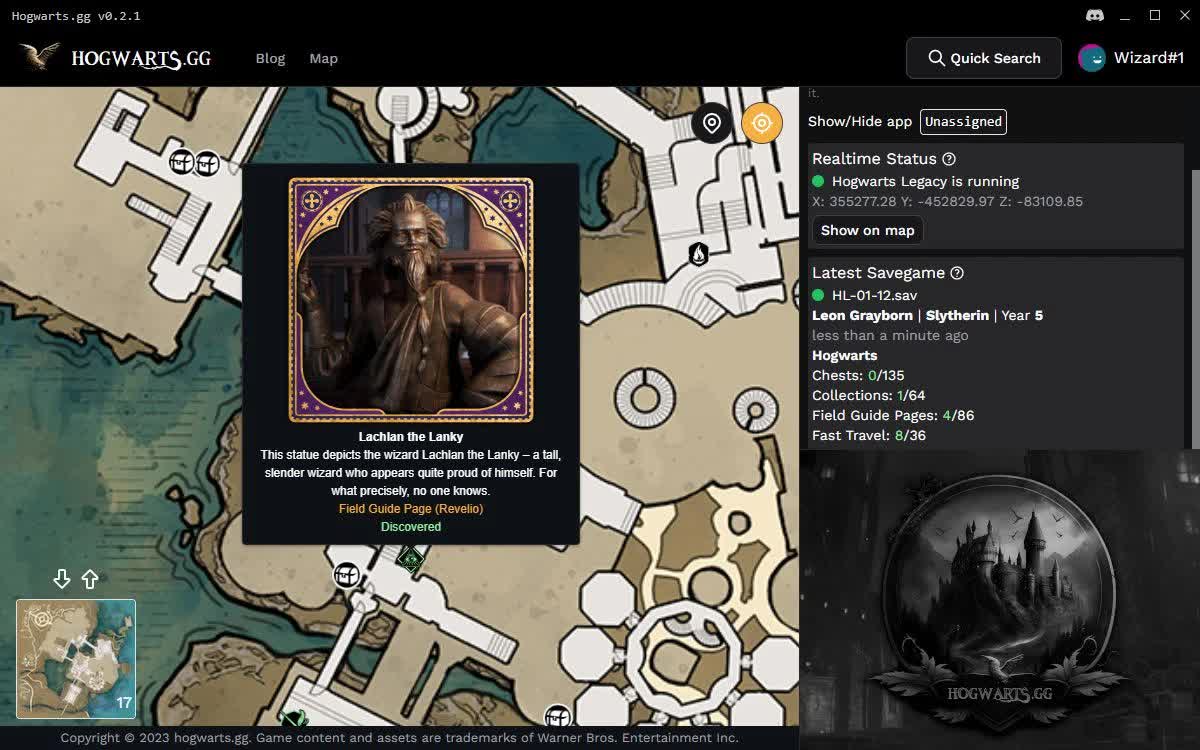Click the "Latest Savegame" heading
1200x750 pixels.
[x=878, y=273]
